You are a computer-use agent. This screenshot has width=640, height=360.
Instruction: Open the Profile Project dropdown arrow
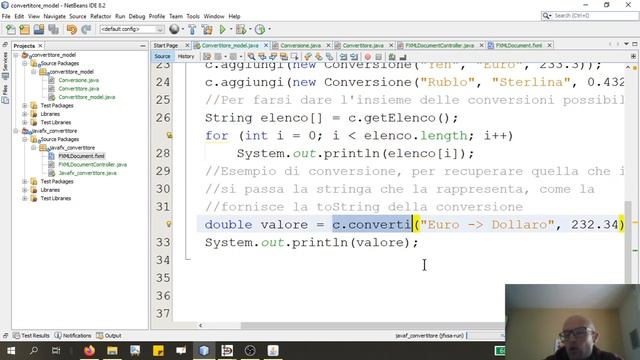coord(269,29)
